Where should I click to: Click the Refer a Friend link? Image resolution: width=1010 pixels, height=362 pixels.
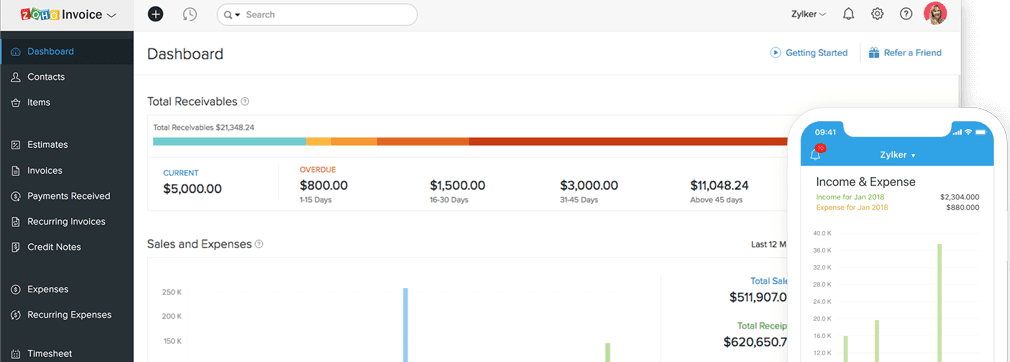pyautogui.click(x=905, y=53)
